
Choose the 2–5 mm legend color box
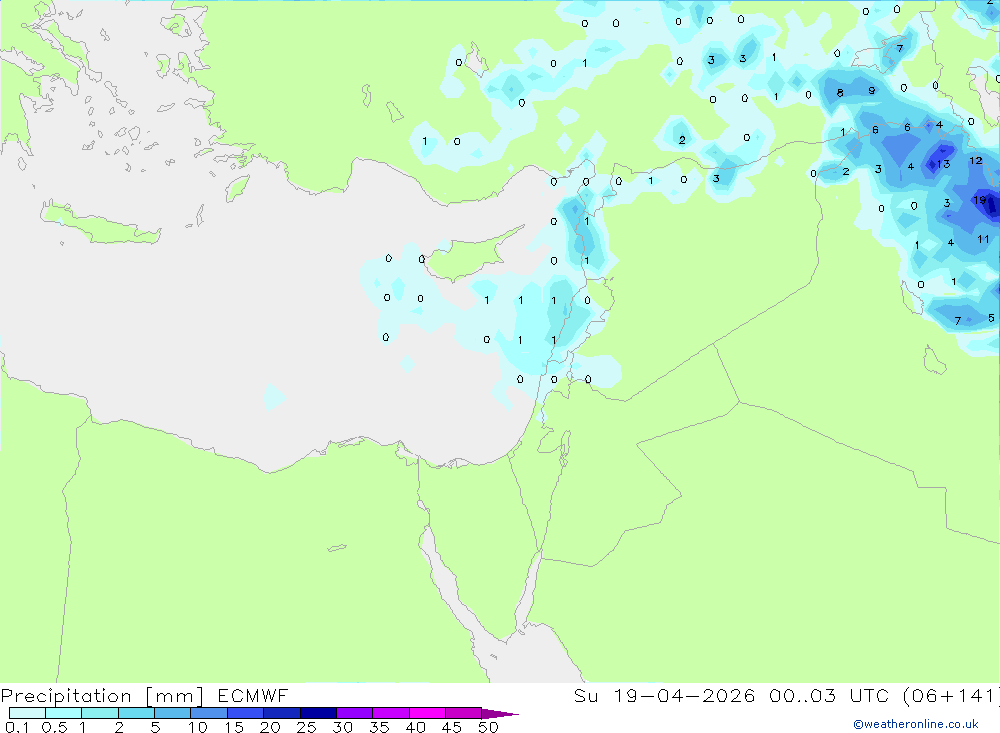[x=136, y=713]
